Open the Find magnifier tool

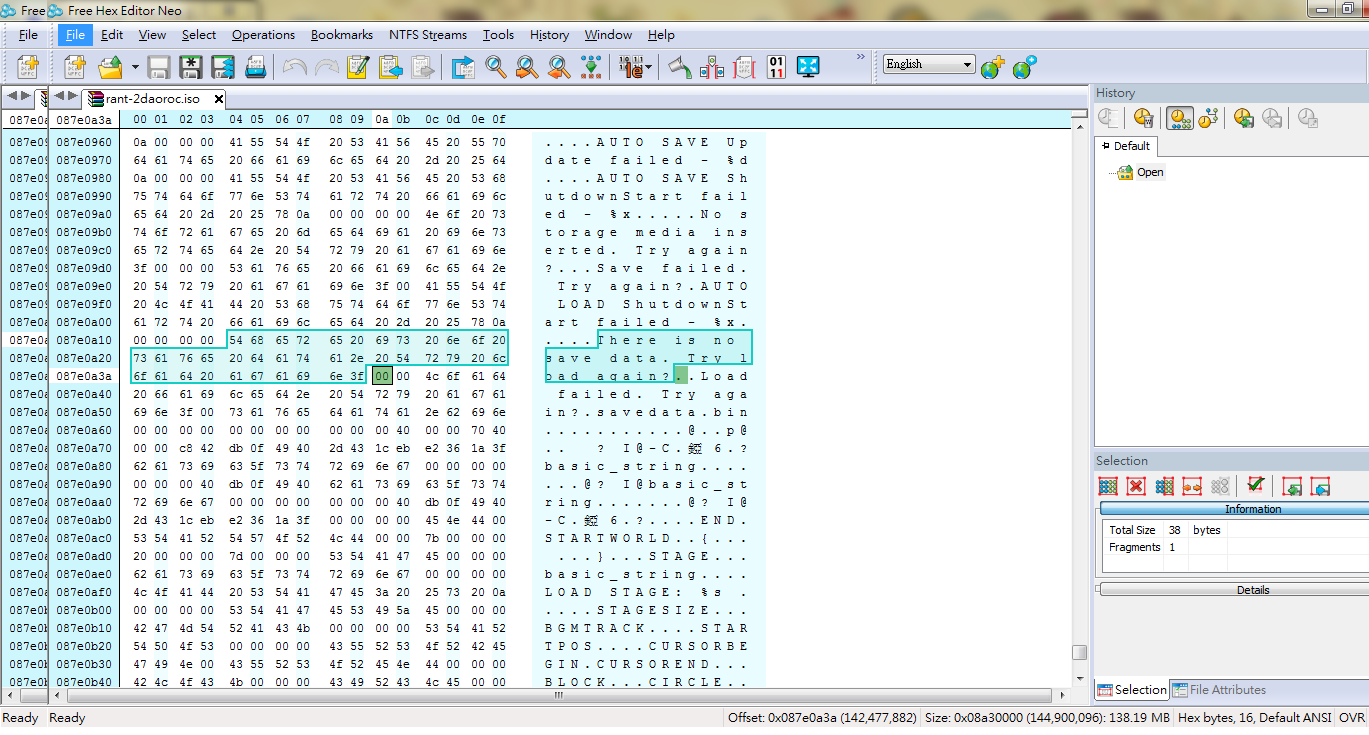(x=495, y=67)
